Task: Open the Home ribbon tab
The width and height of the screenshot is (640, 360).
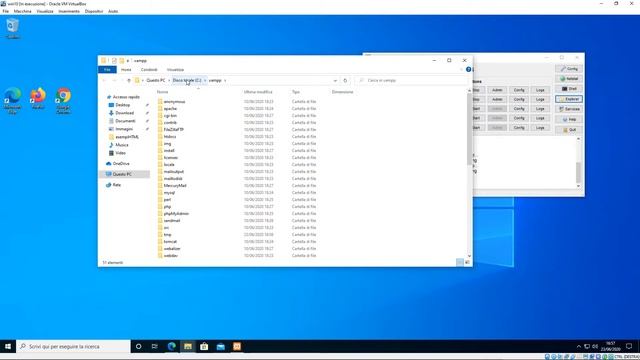Action: click(126, 70)
